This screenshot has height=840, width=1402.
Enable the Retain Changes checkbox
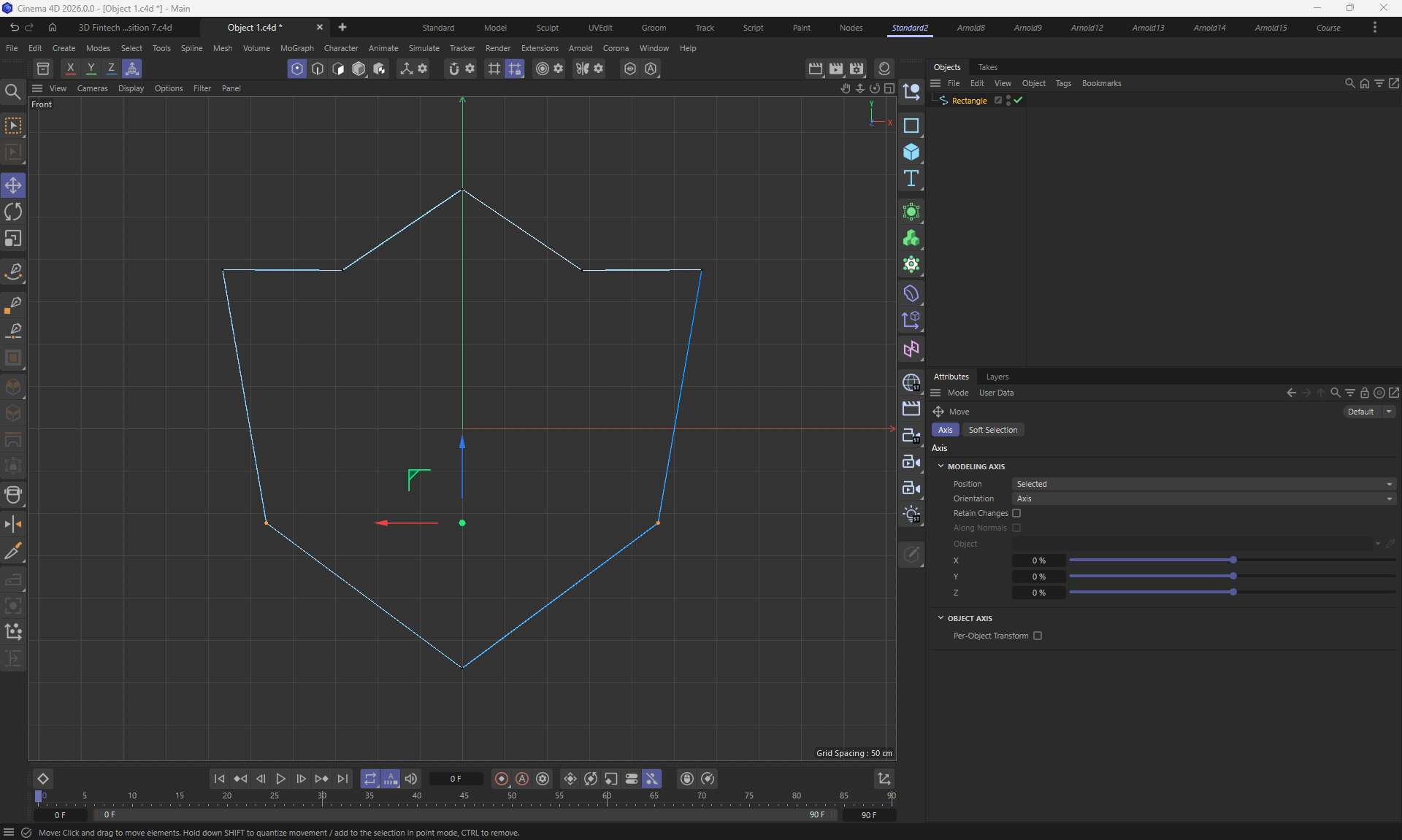click(1016, 513)
